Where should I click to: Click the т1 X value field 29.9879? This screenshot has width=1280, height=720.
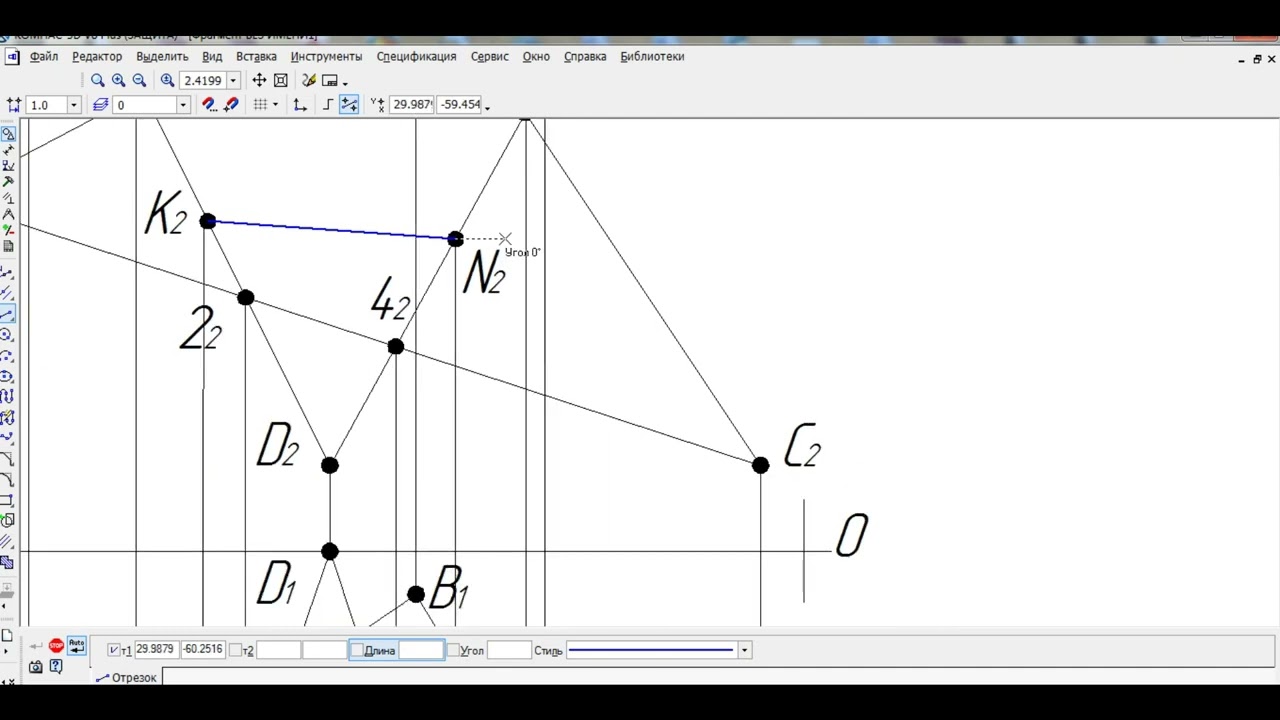coord(155,650)
